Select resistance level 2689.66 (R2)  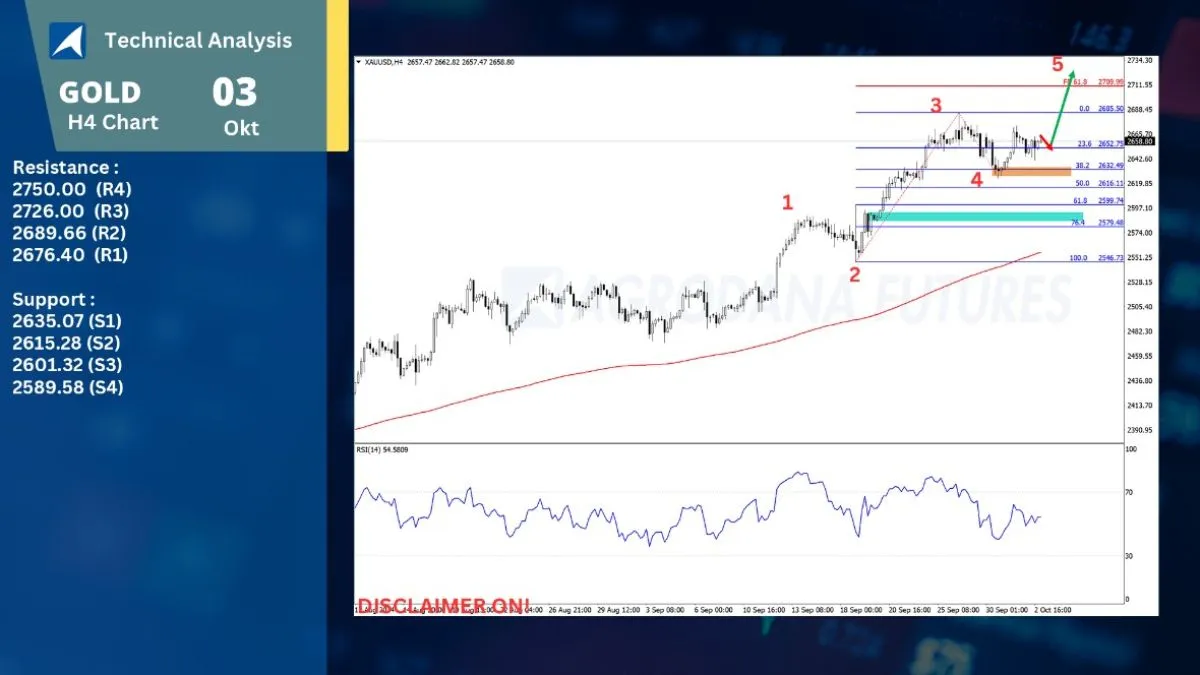(x=69, y=233)
